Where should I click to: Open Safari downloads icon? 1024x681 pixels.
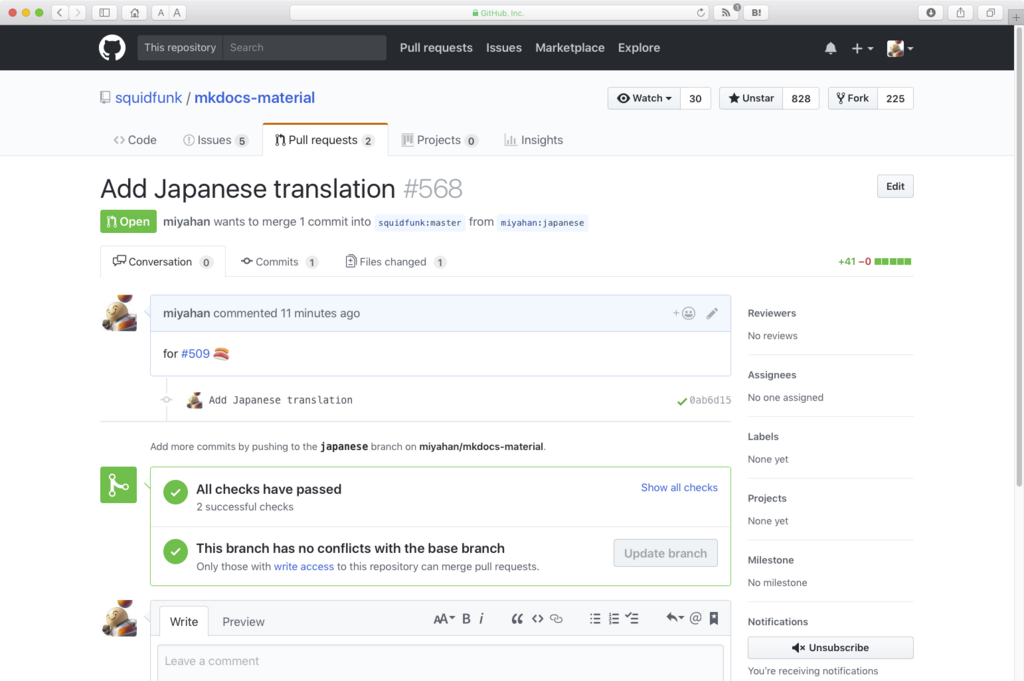(x=931, y=12)
